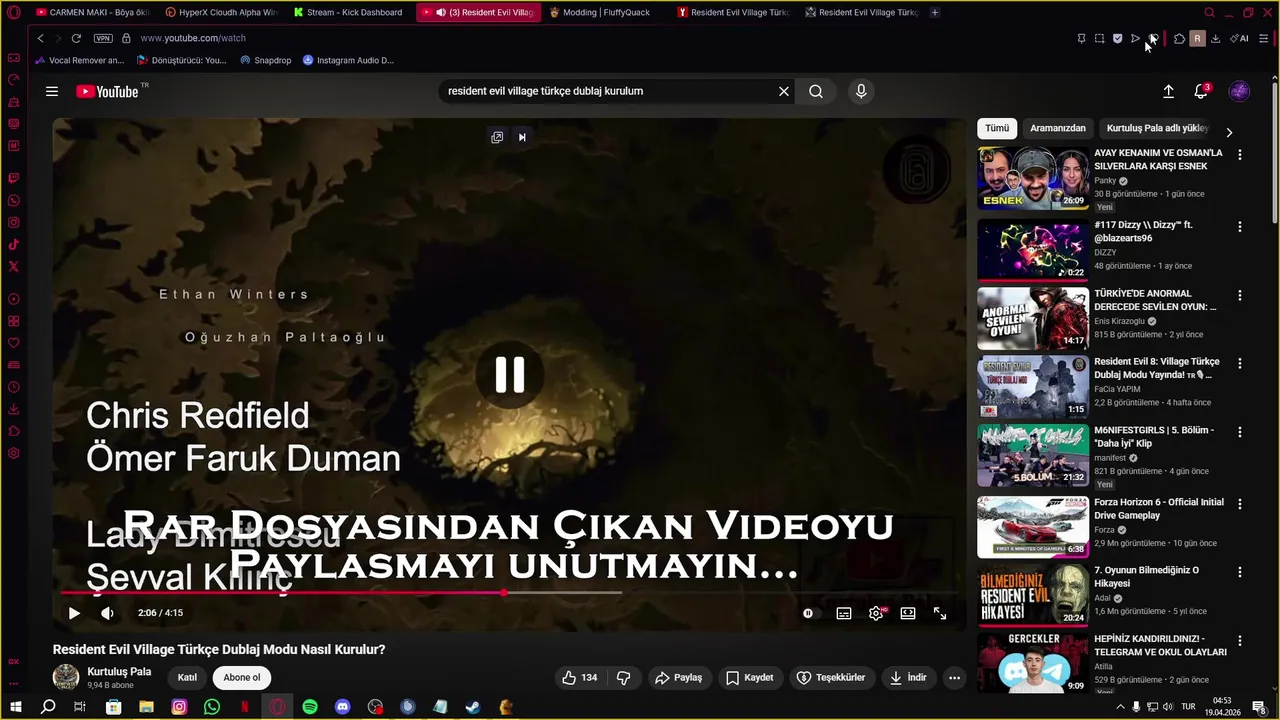1280x720 pixels.
Task: Open more actions three-dot menu below video
Action: (x=954, y=677)
